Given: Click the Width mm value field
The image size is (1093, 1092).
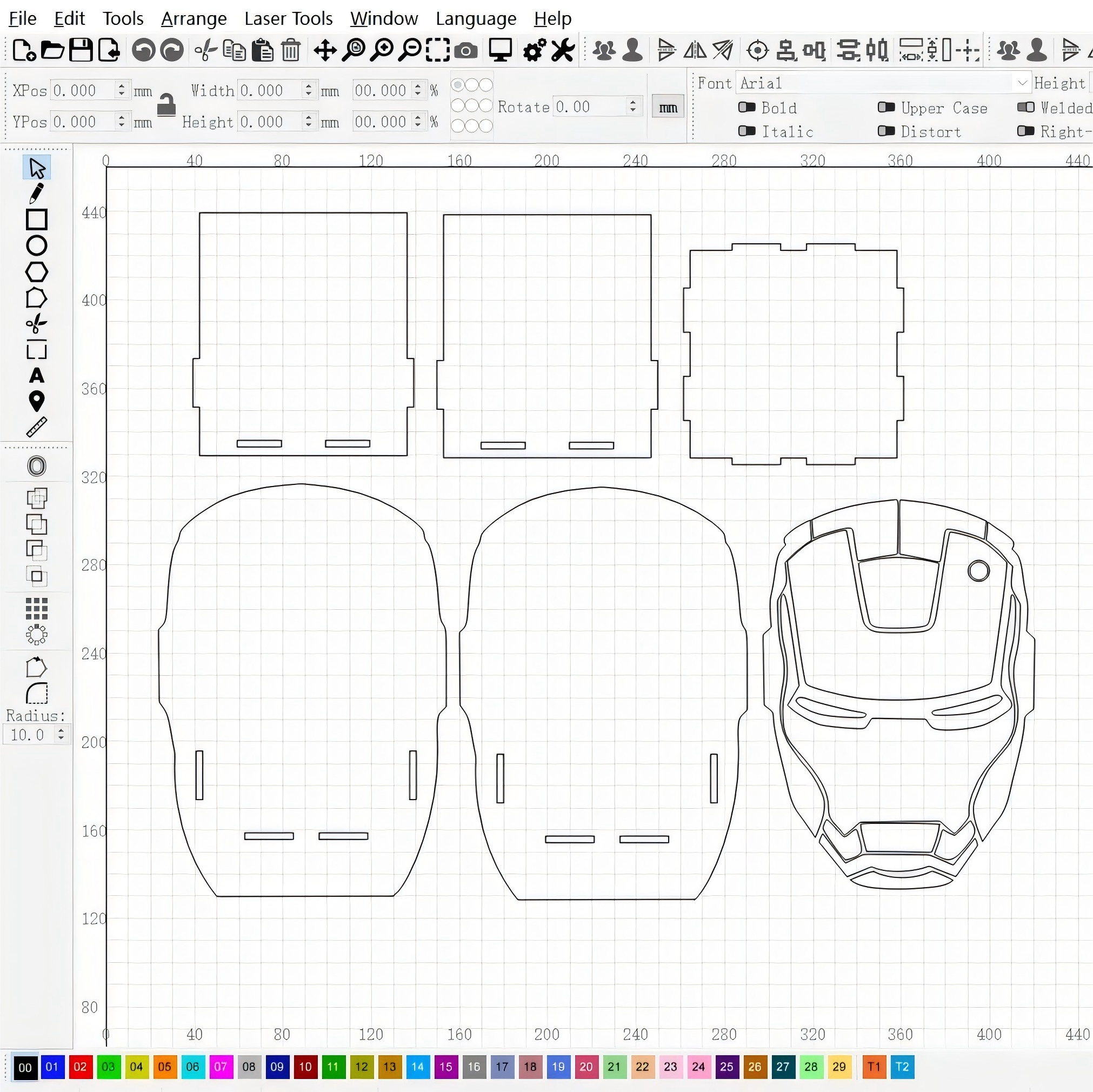Looking at the screenshot, I should pyautogui.click(x=270, y=90).
